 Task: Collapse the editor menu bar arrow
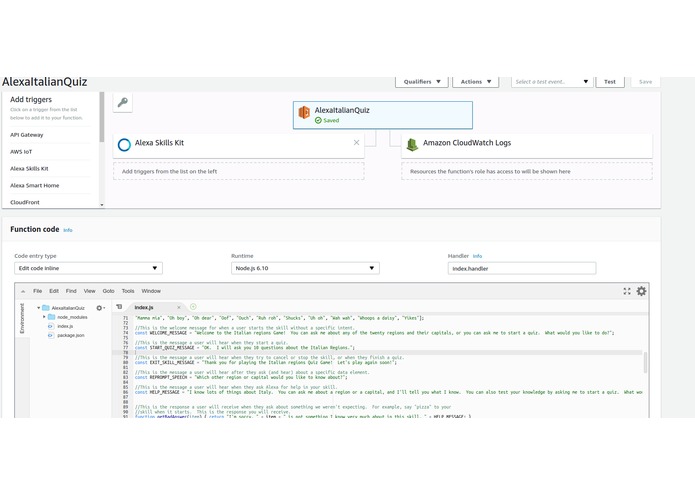(23, 291)
